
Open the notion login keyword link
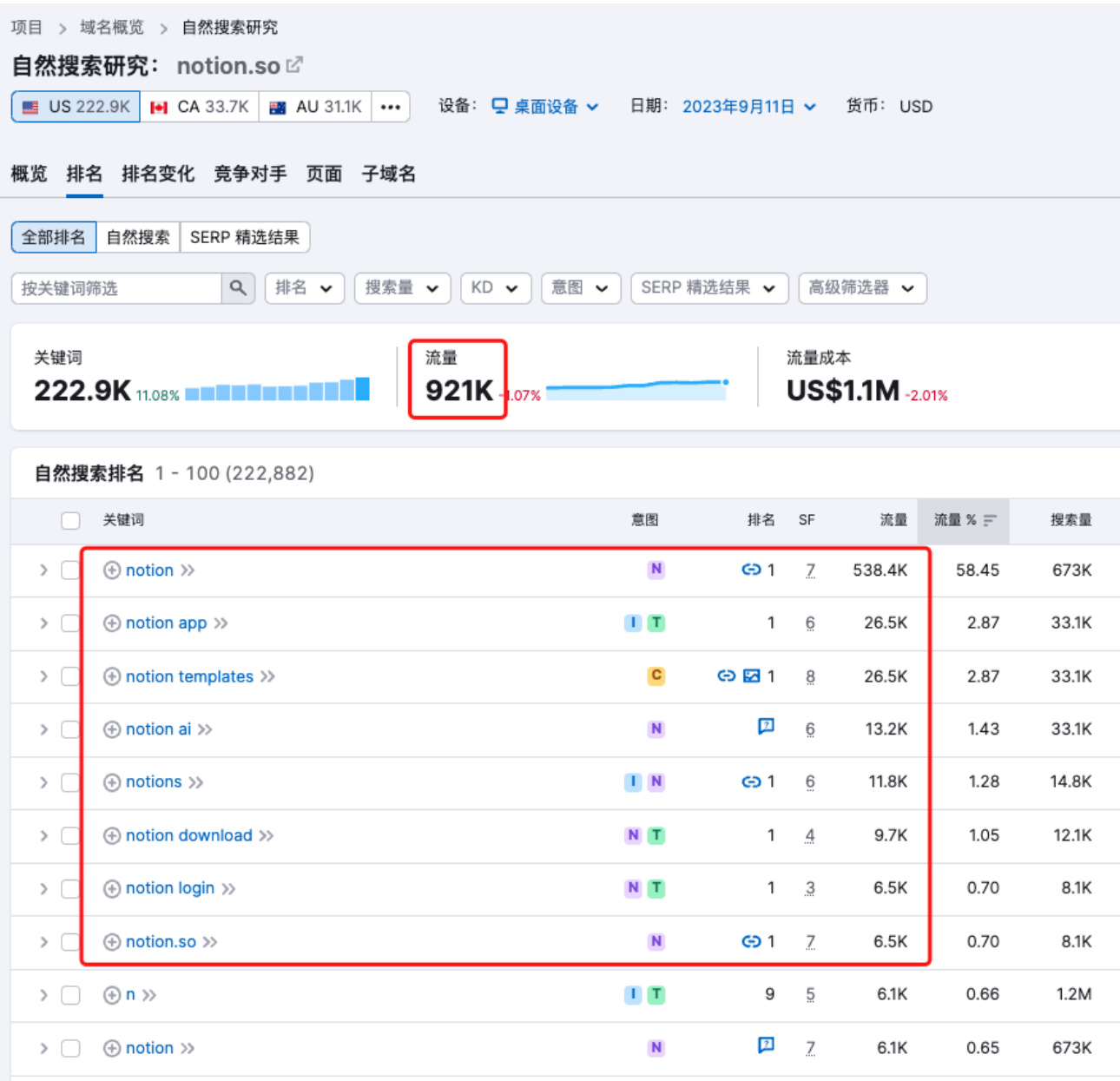(x=170, y=888)
